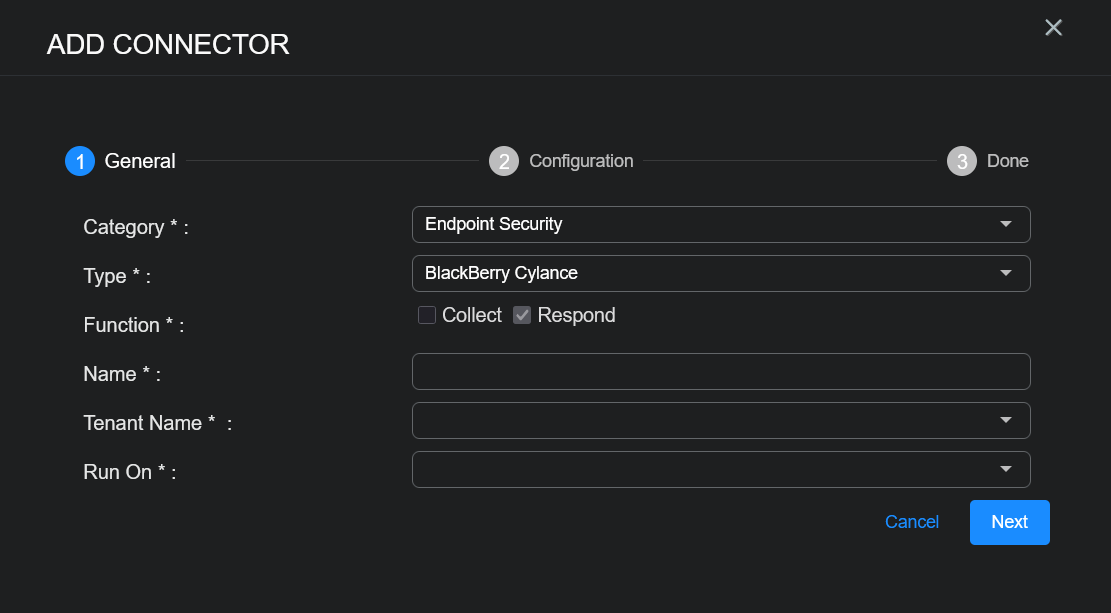Enable the Collect checkbox
Image resolution: width=1111 pixels, height=613 pixels.
[x=427, y=315]
